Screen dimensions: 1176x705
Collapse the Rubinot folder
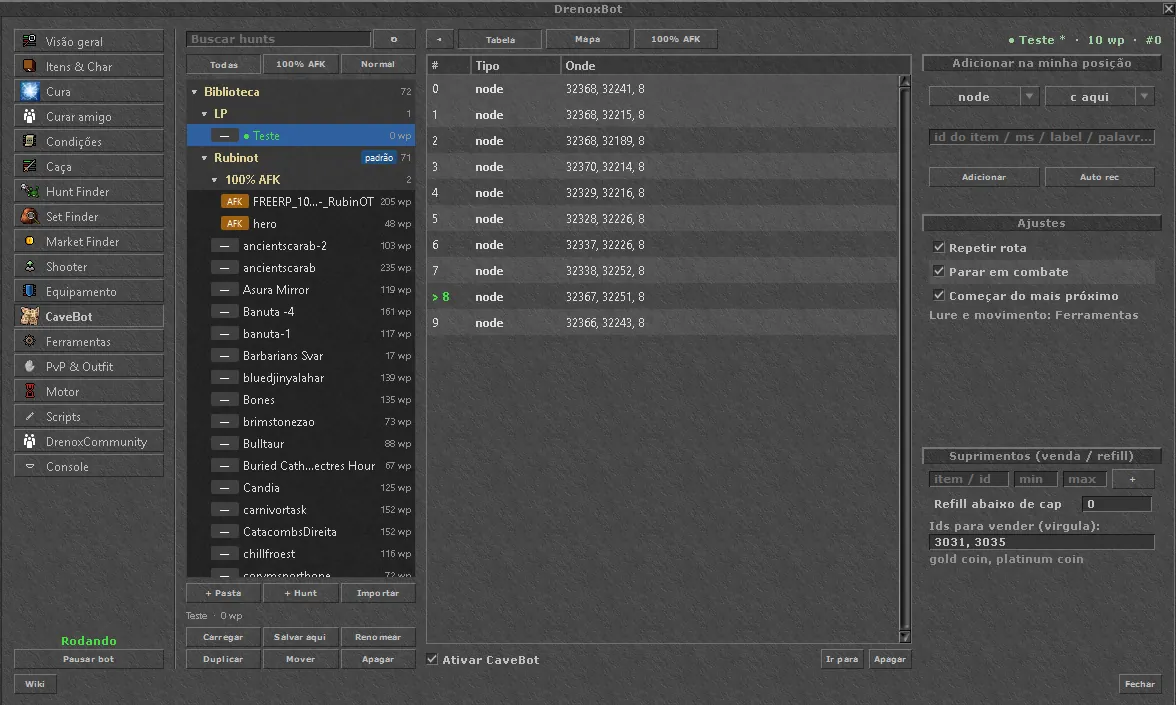pyautogui.click(x=204, y=158)
